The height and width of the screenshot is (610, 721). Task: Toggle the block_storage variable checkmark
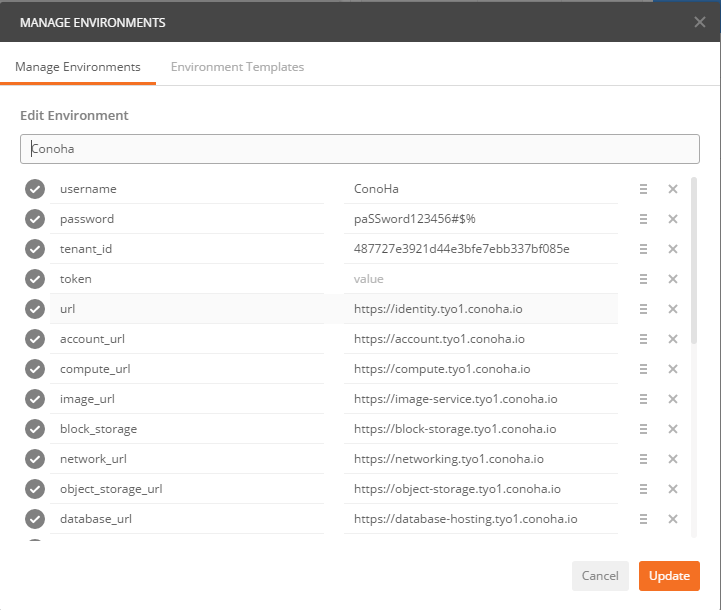coord(35,429)
